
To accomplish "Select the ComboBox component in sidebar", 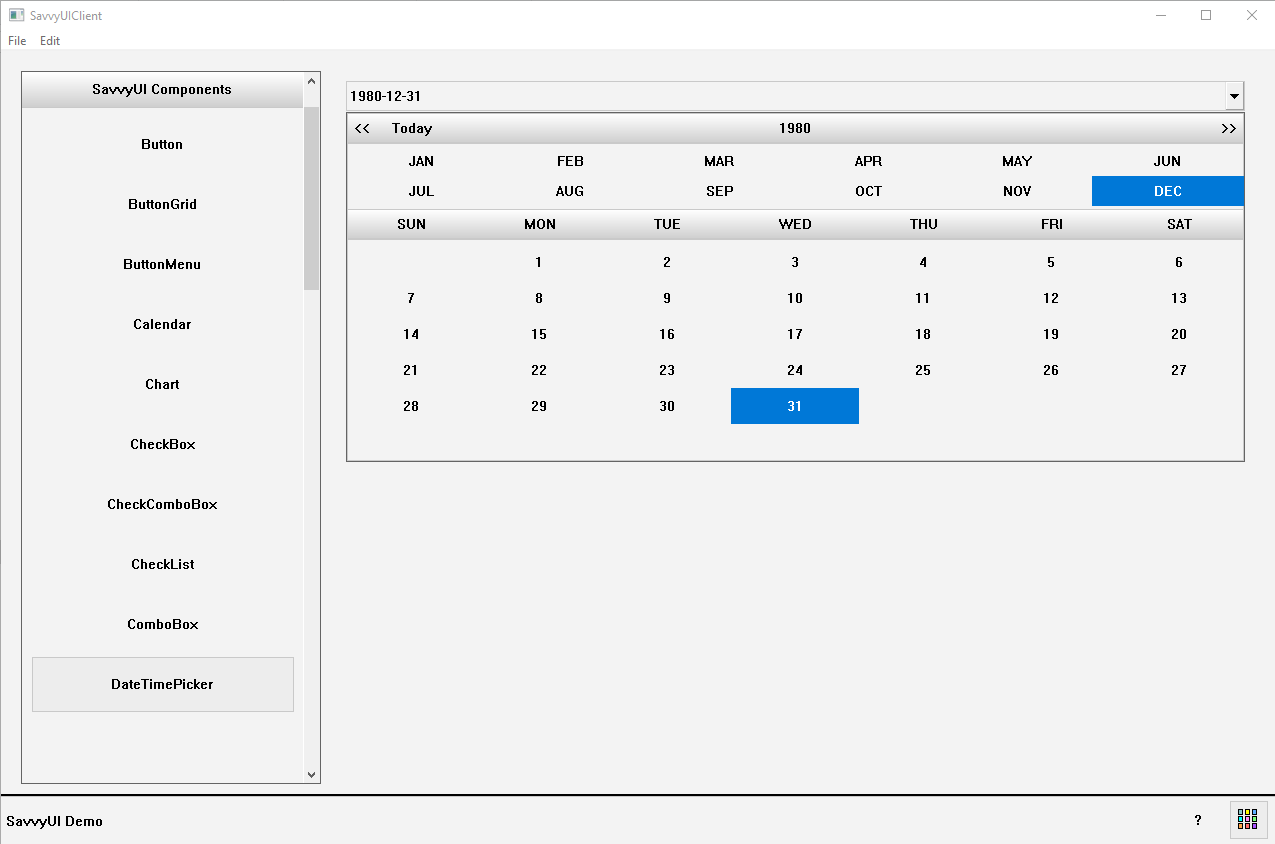I will click(162, 624).
